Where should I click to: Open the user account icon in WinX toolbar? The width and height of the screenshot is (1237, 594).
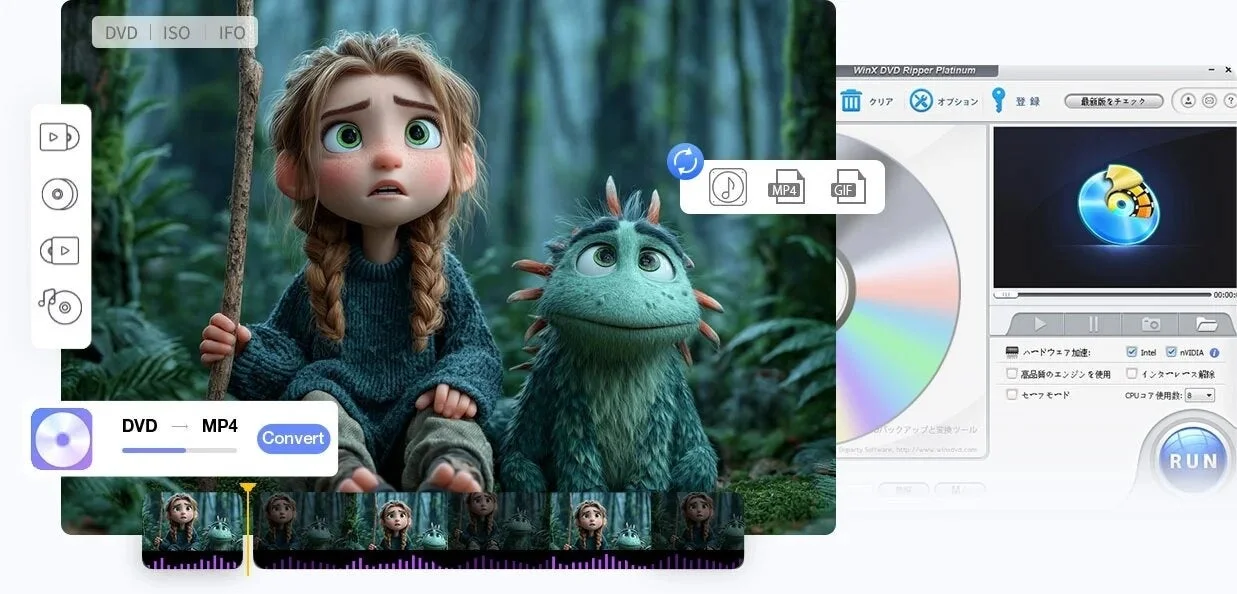click(x=1188, y=101)
